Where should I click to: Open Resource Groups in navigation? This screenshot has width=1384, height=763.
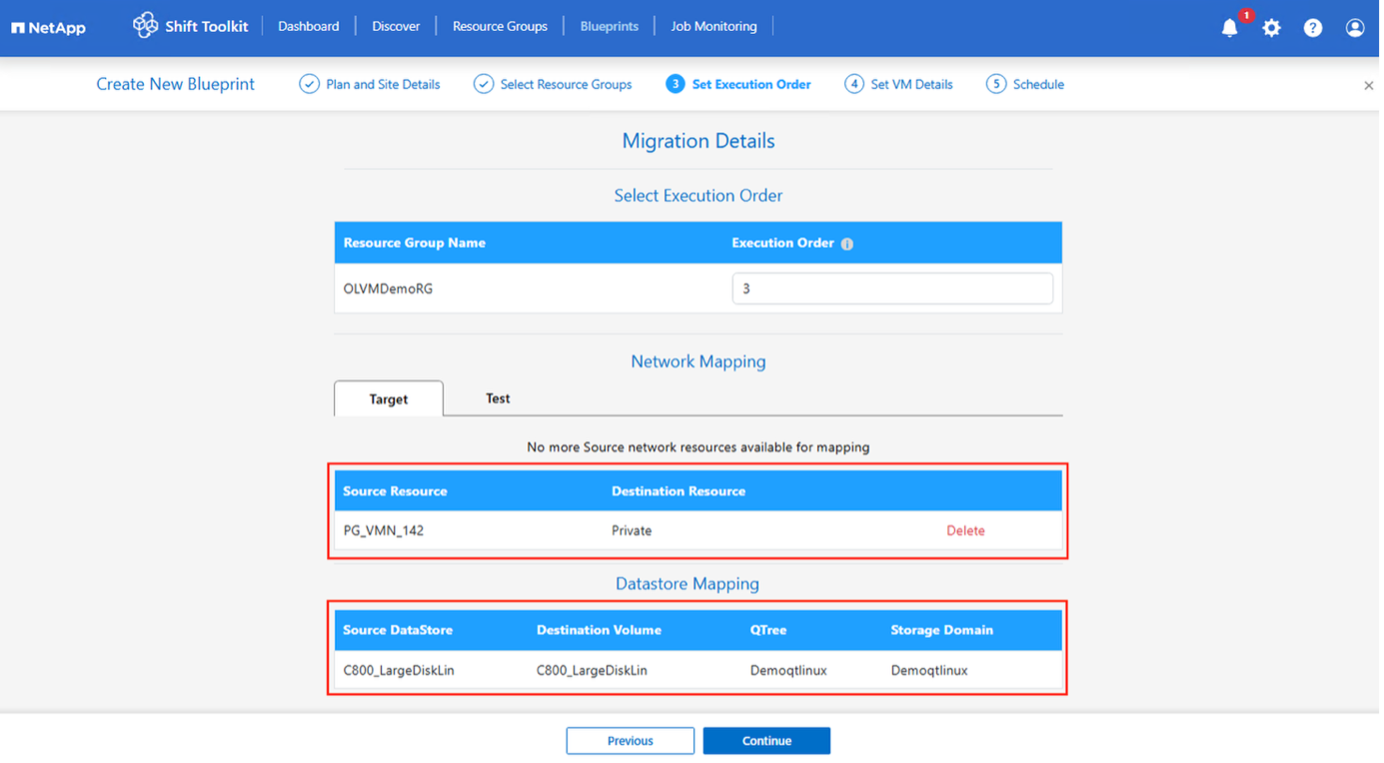click(x=500, y=26)
